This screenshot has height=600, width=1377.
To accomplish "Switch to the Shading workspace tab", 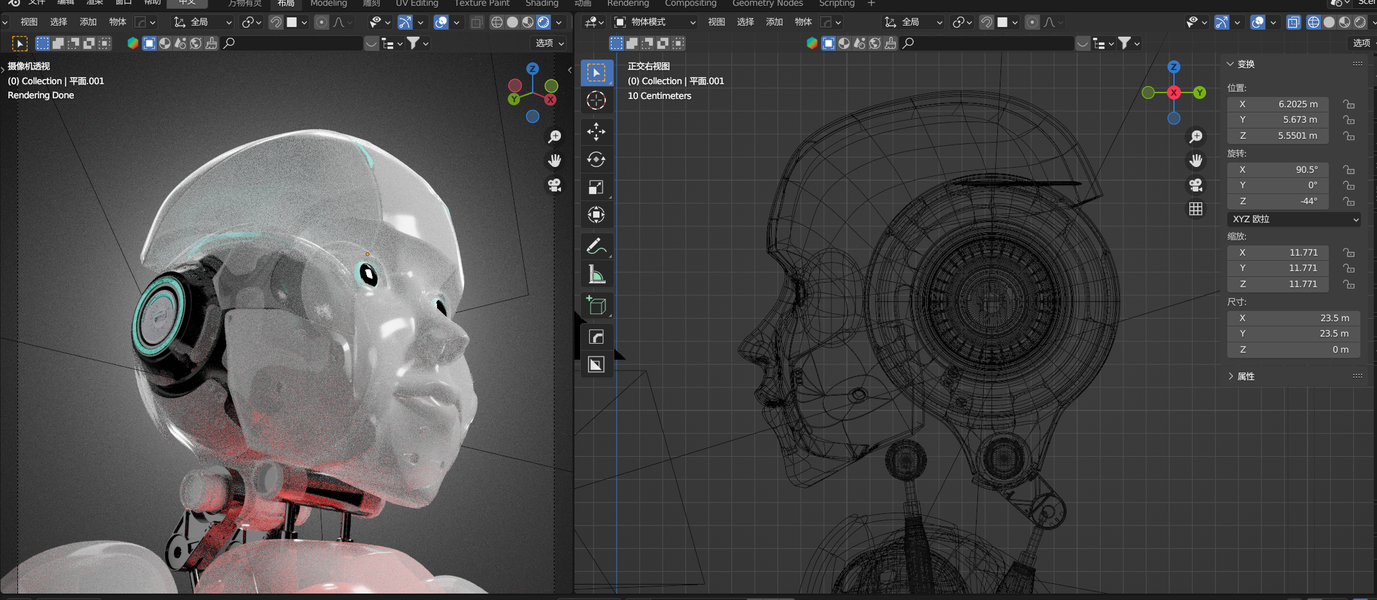I will pyautogui.click(x=542, y=4).
